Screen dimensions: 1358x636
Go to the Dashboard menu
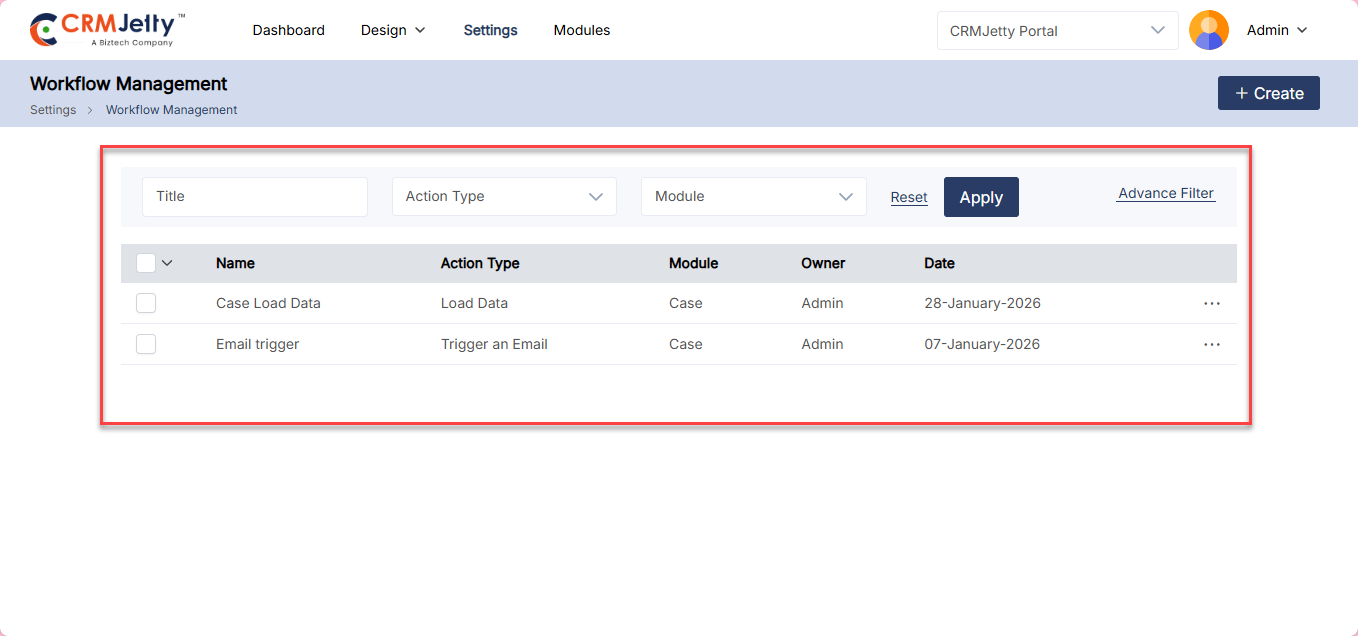[x=288, y=30]
